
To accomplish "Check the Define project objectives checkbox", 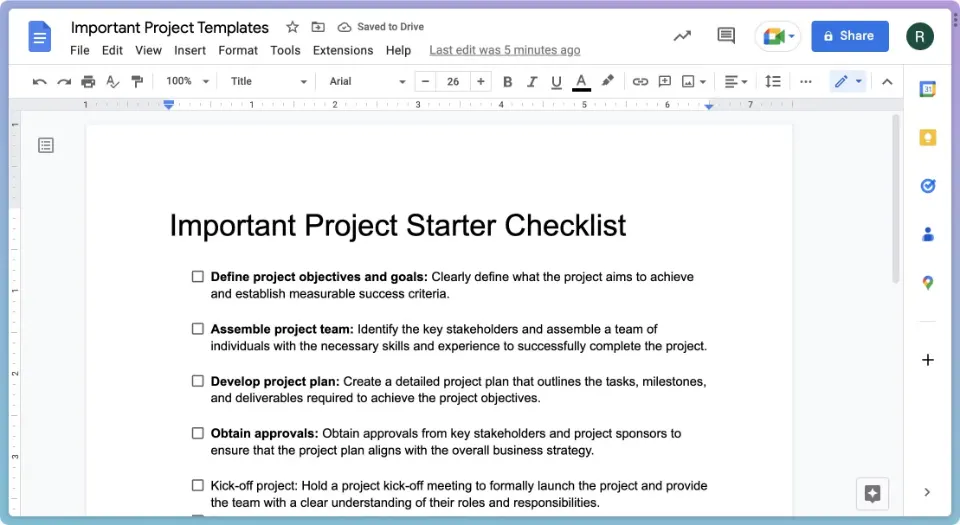I will coord(198,277).
